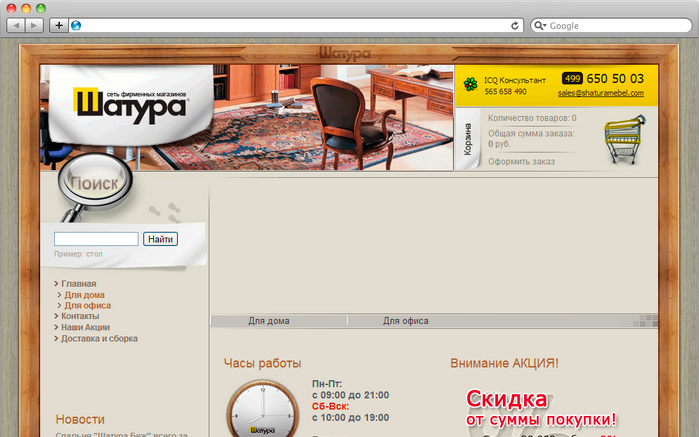Click the Поиск magnifying glass graphic
Image resolution: width=699 pixels, height=437 pixels.
click(95, 186)
